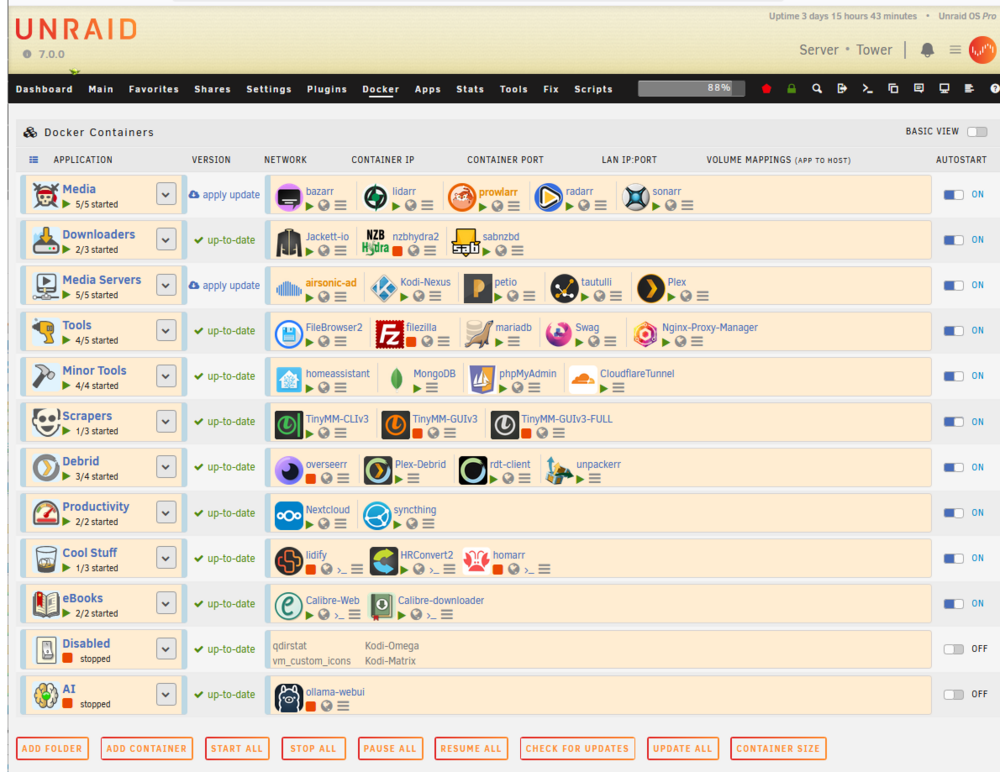The image size is (1000, 772).
Task: Expand the eBooks folder dropdown
Action: [x=166, y=604]
